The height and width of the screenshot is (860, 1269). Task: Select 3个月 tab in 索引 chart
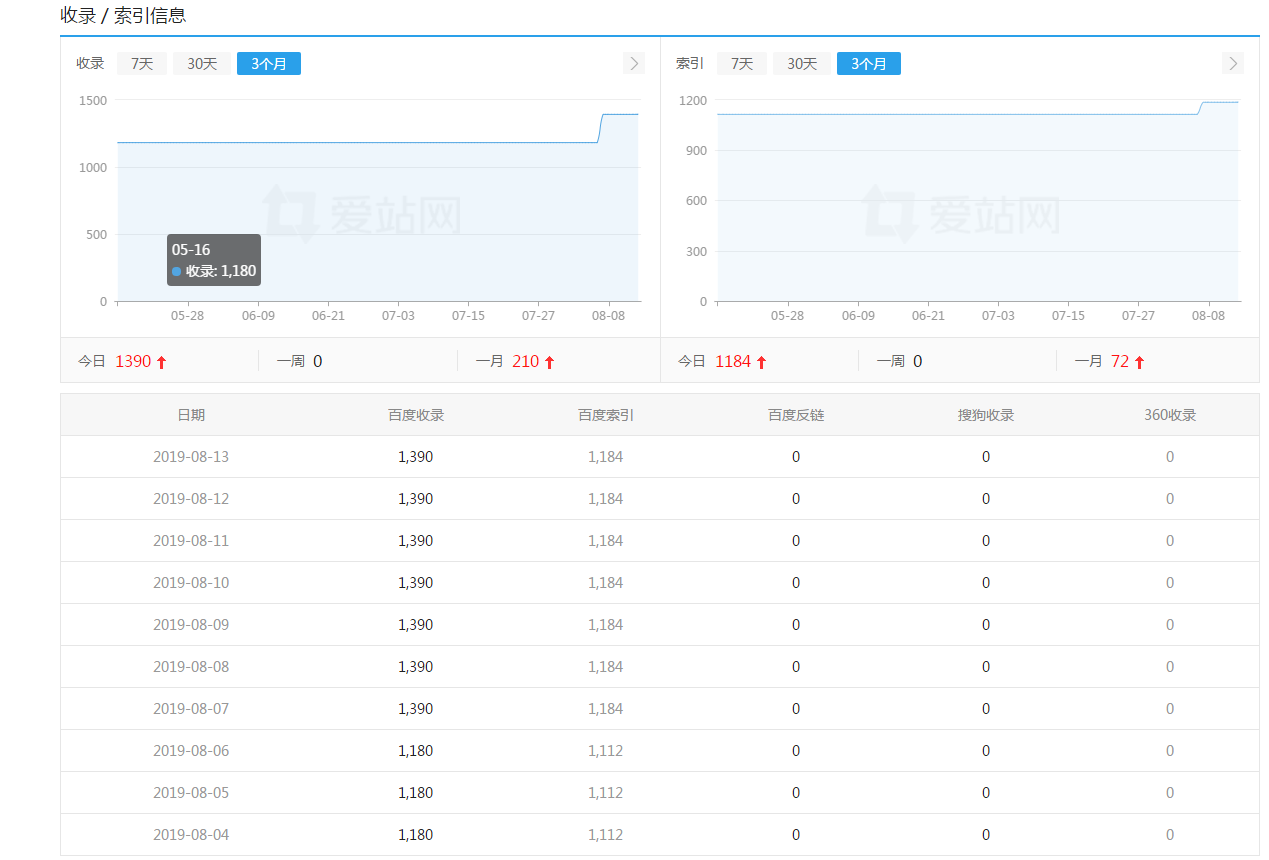(869, 64)
